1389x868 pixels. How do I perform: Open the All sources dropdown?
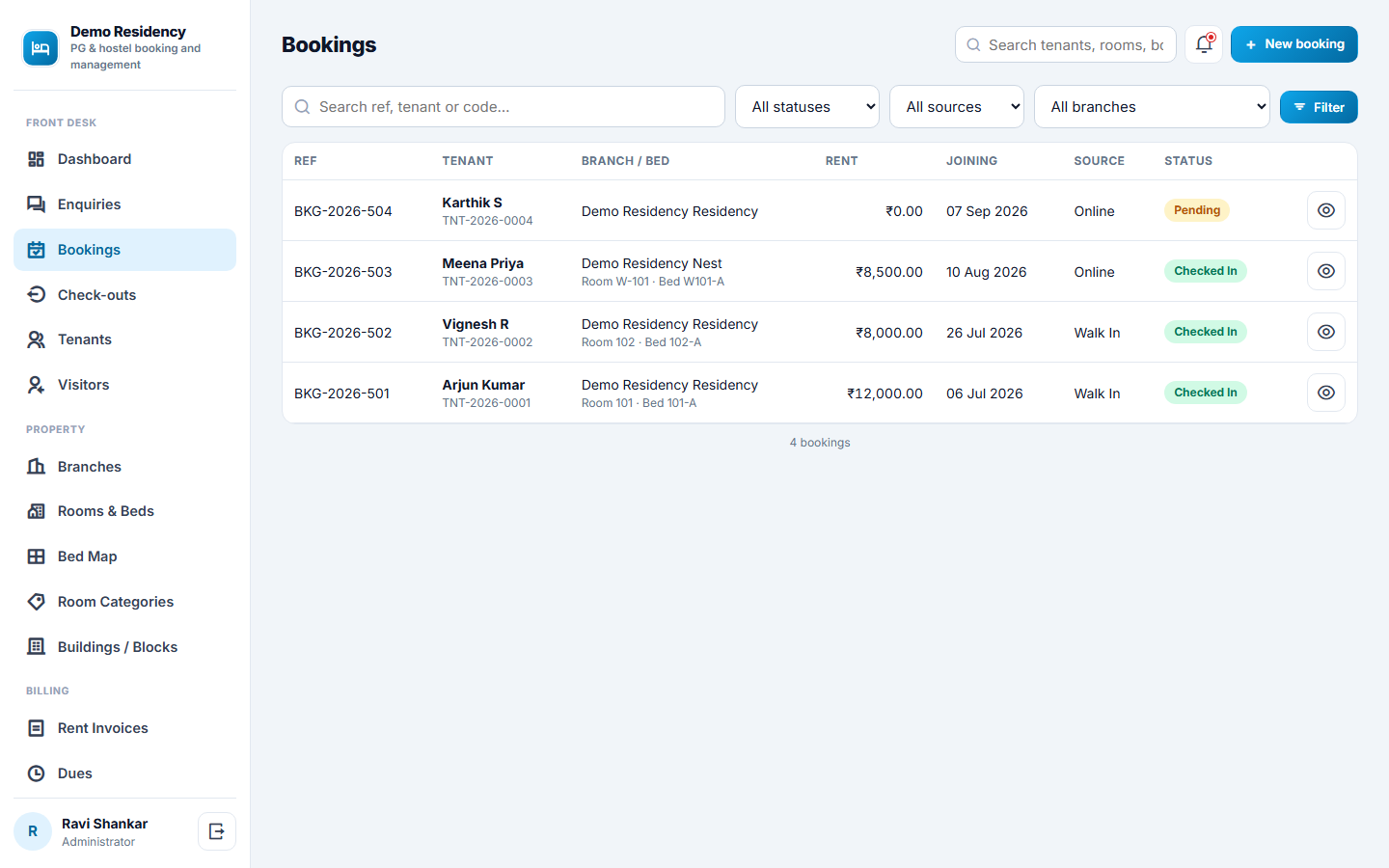coord(956,107)
